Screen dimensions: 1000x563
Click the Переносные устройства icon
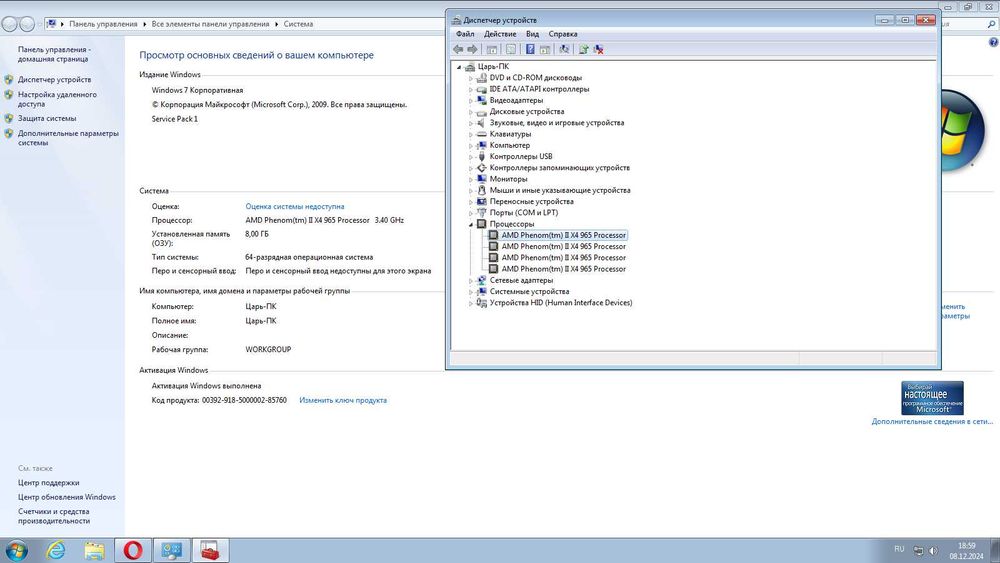[482, 201]
